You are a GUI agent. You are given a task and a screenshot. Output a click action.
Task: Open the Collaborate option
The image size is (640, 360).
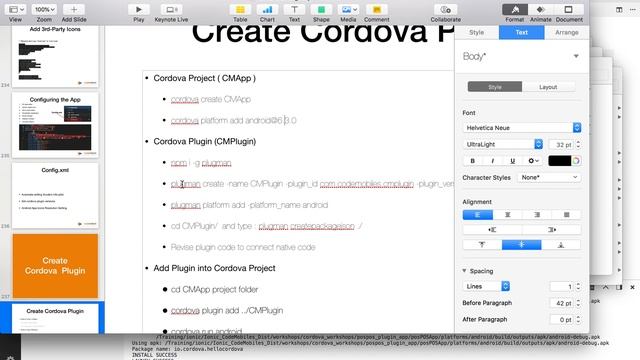click(445, 9)
